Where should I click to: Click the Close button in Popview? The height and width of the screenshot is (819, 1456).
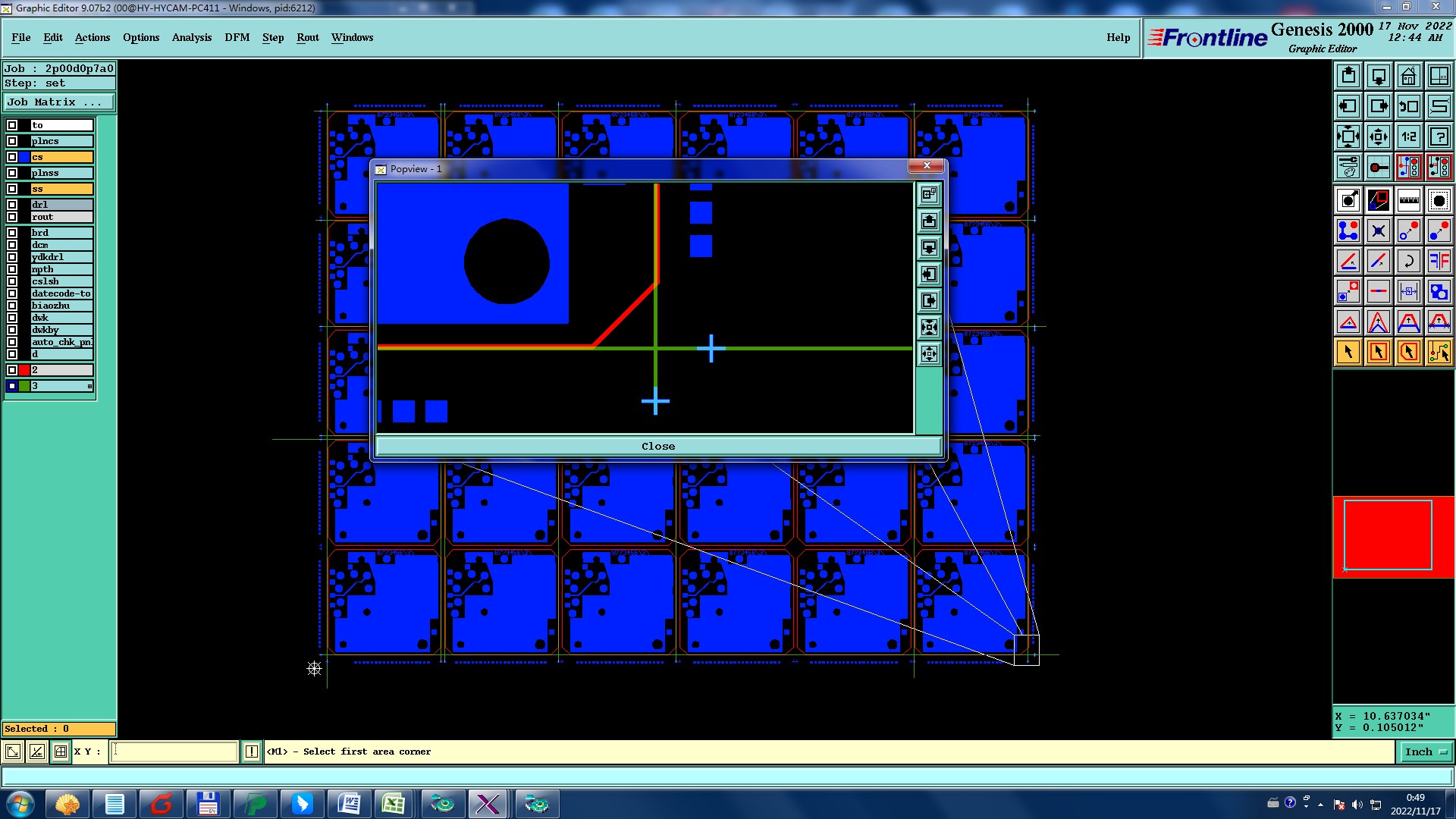(x=657, y=446)
